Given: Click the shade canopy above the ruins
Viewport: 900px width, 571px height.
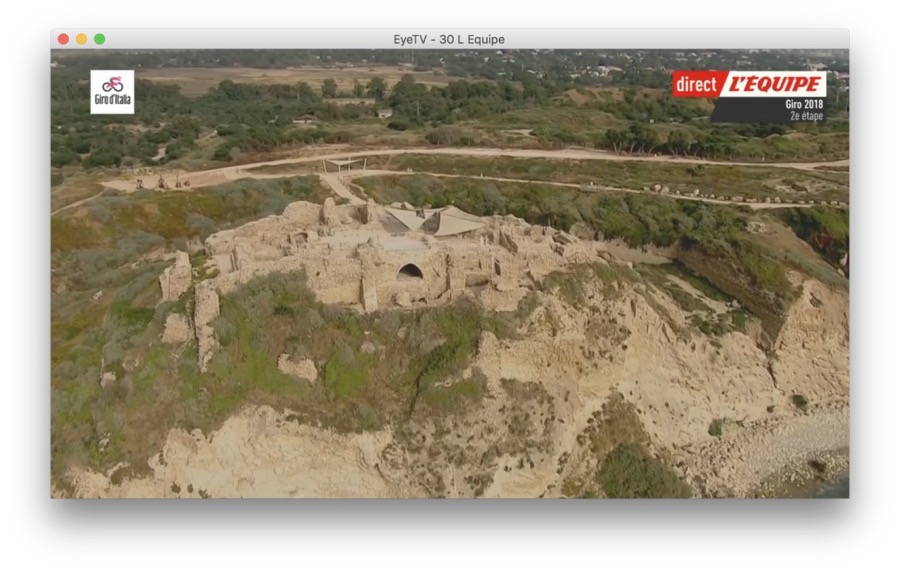Looking at the screenshot, I should [438, 219].
